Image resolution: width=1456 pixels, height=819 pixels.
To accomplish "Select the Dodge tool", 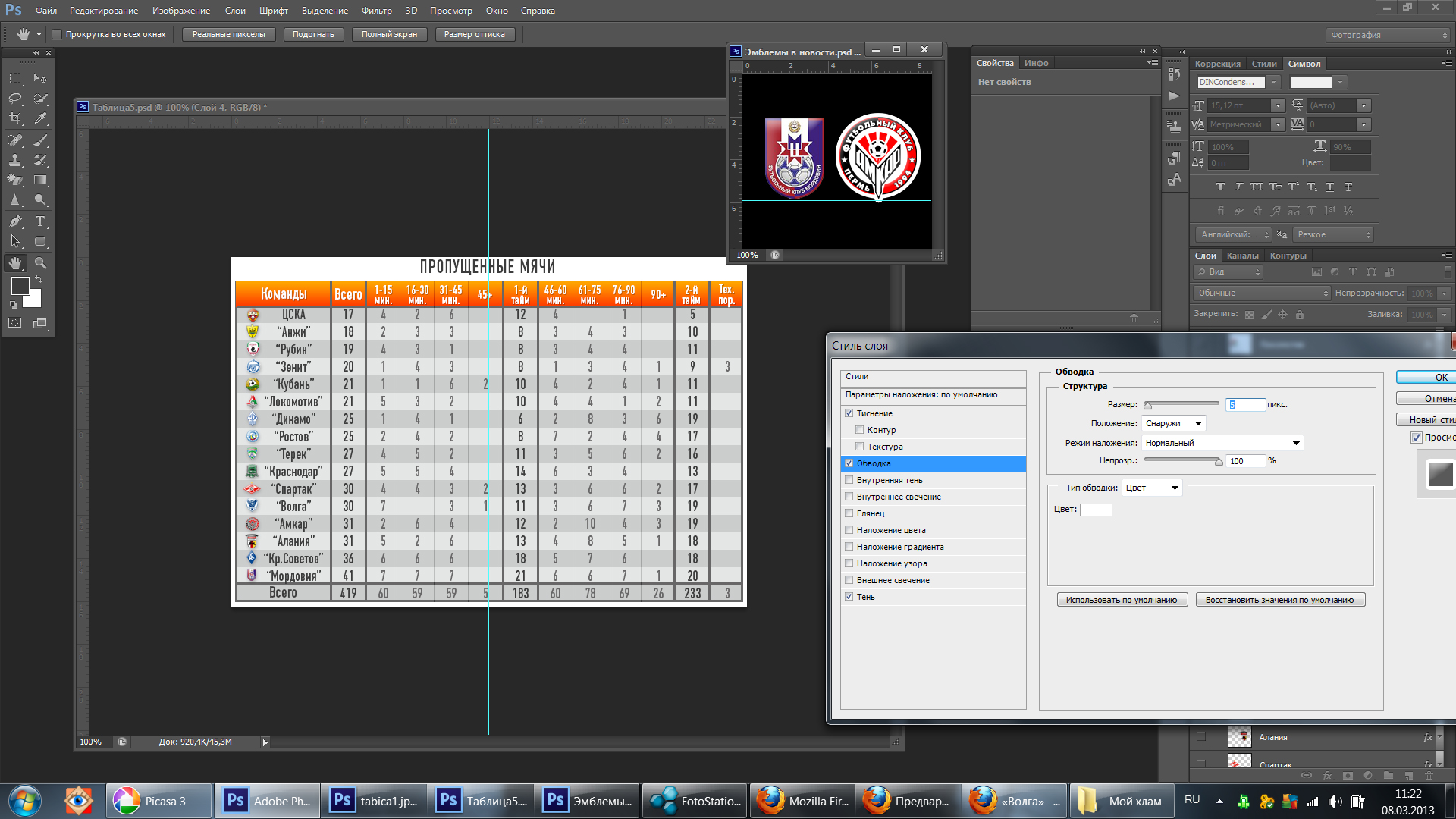I will tap(40, 200).
